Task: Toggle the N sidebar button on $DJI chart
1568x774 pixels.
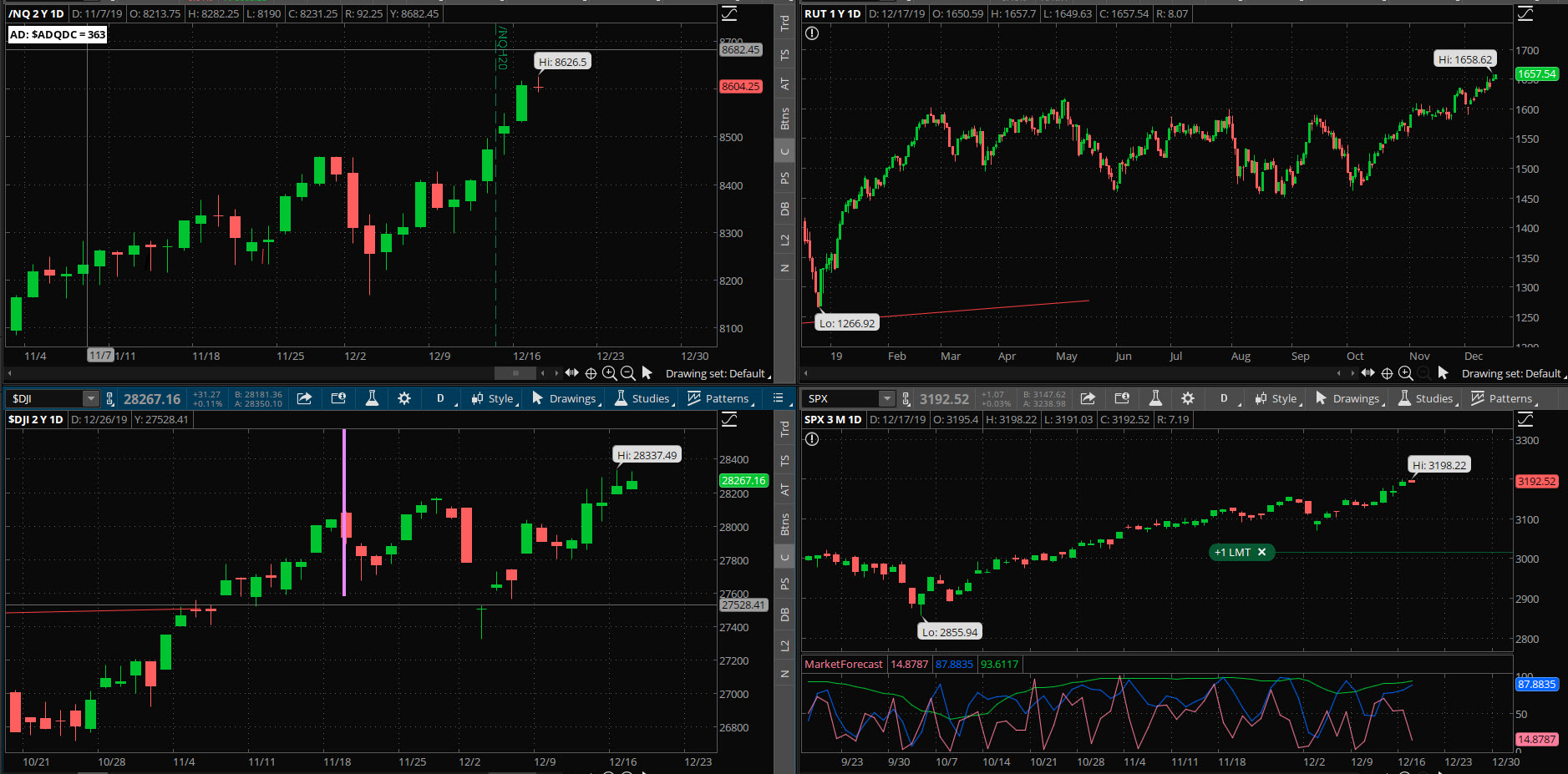Action: (x=784, y=674)
